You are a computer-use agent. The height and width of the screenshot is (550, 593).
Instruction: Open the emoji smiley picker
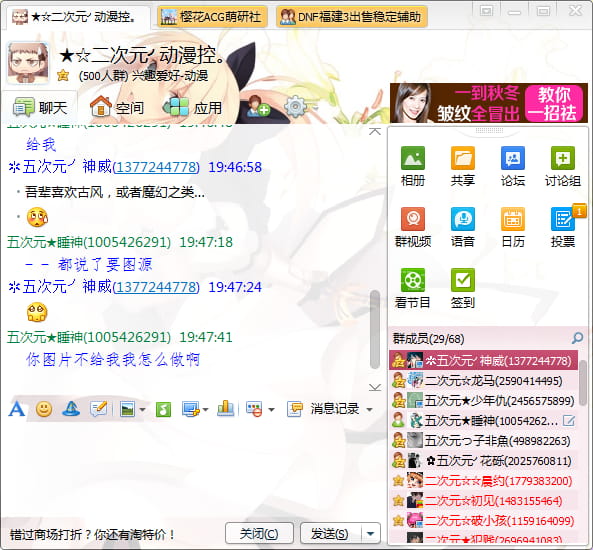tap(44, 409)
